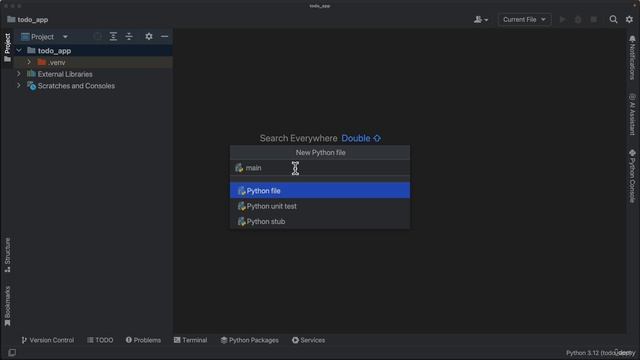640x360 pixels.
Task: Open IDE settings gear in top-right
Action: (x=629, y=19)
